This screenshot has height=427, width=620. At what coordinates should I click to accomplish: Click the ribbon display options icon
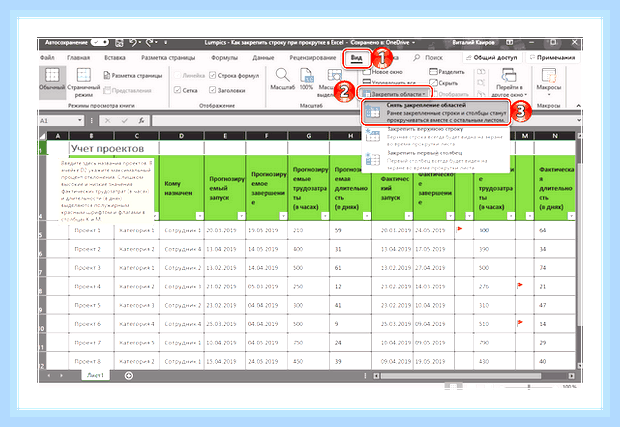click(510, 42)
